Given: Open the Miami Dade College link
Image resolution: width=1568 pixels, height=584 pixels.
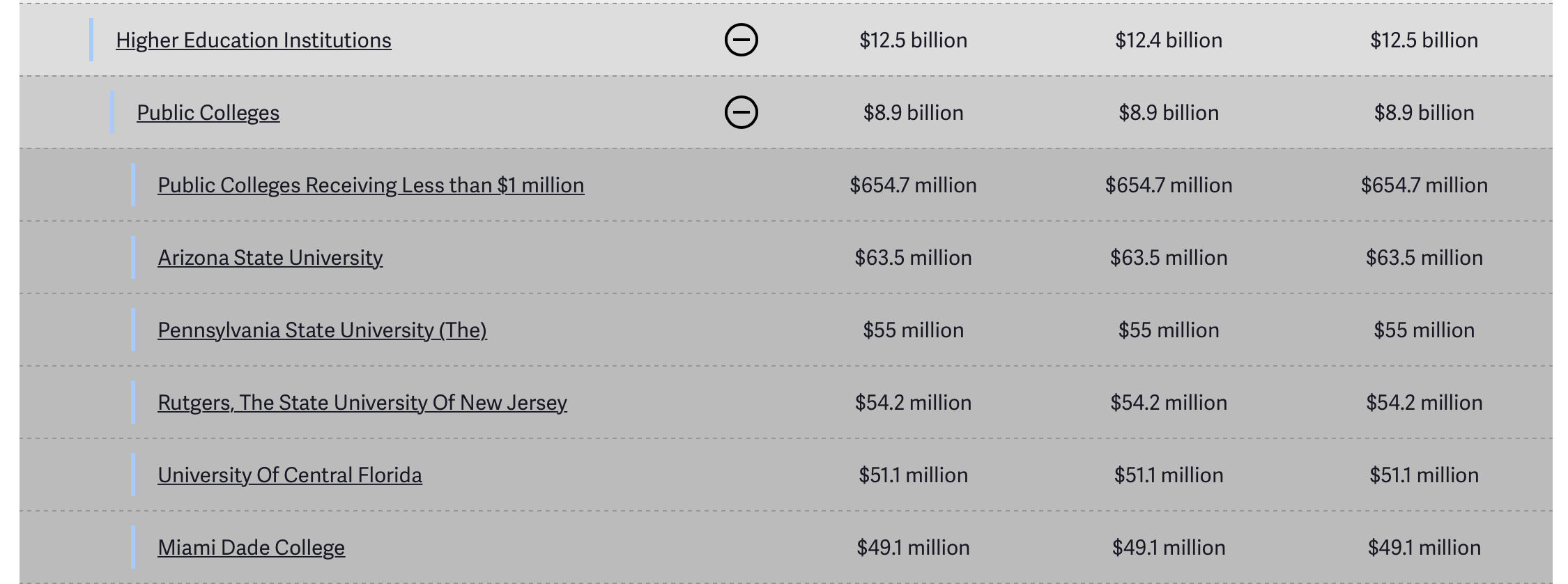Looking at the screenshot, I should [251, 548].
